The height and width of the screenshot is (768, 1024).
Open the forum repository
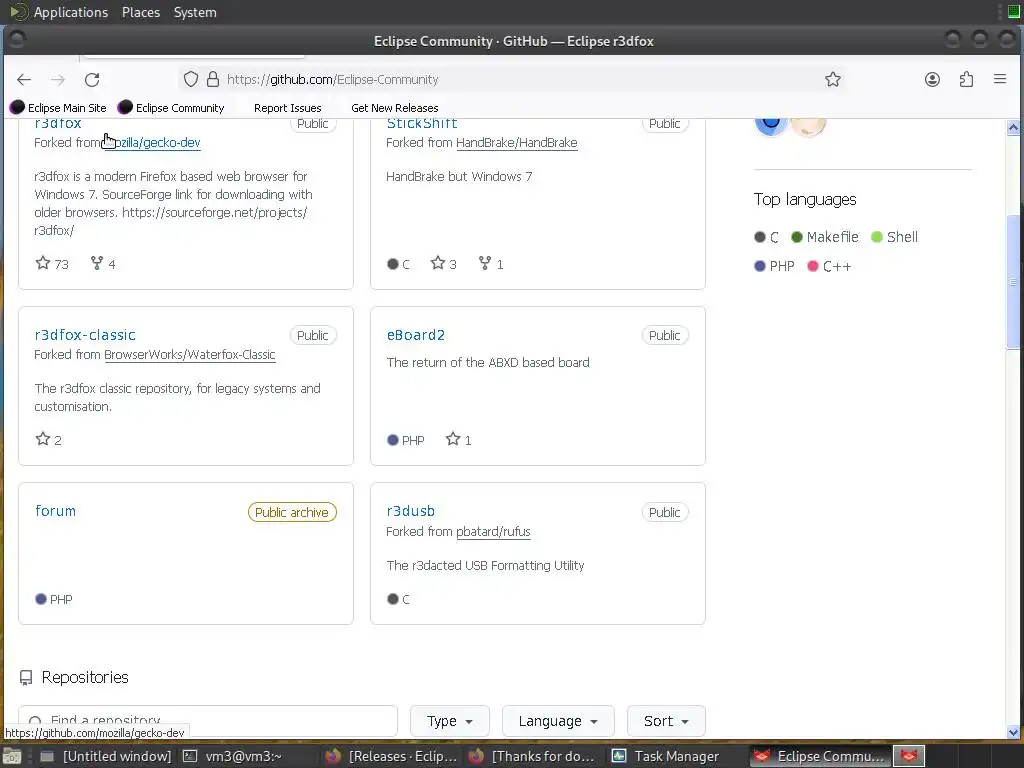[56, 511]
